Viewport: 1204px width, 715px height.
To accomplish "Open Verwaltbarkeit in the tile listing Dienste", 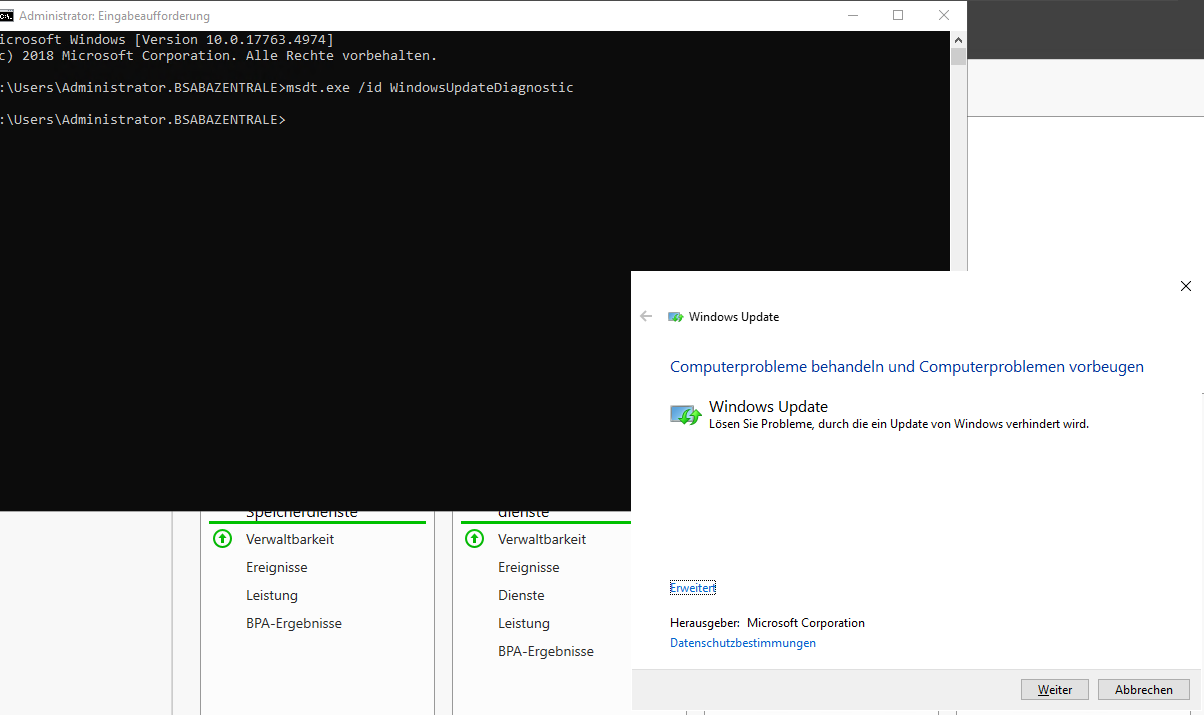I will (542, 539).
